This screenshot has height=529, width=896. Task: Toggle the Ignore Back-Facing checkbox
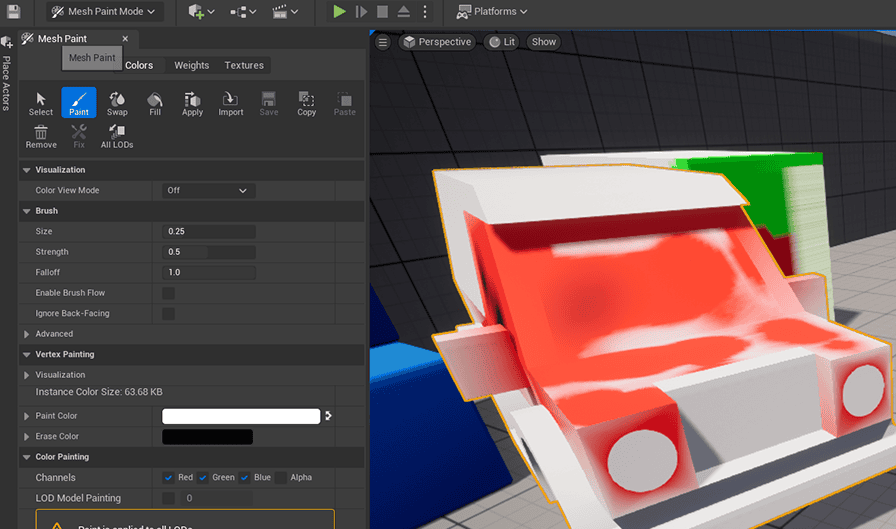point(169,314)
